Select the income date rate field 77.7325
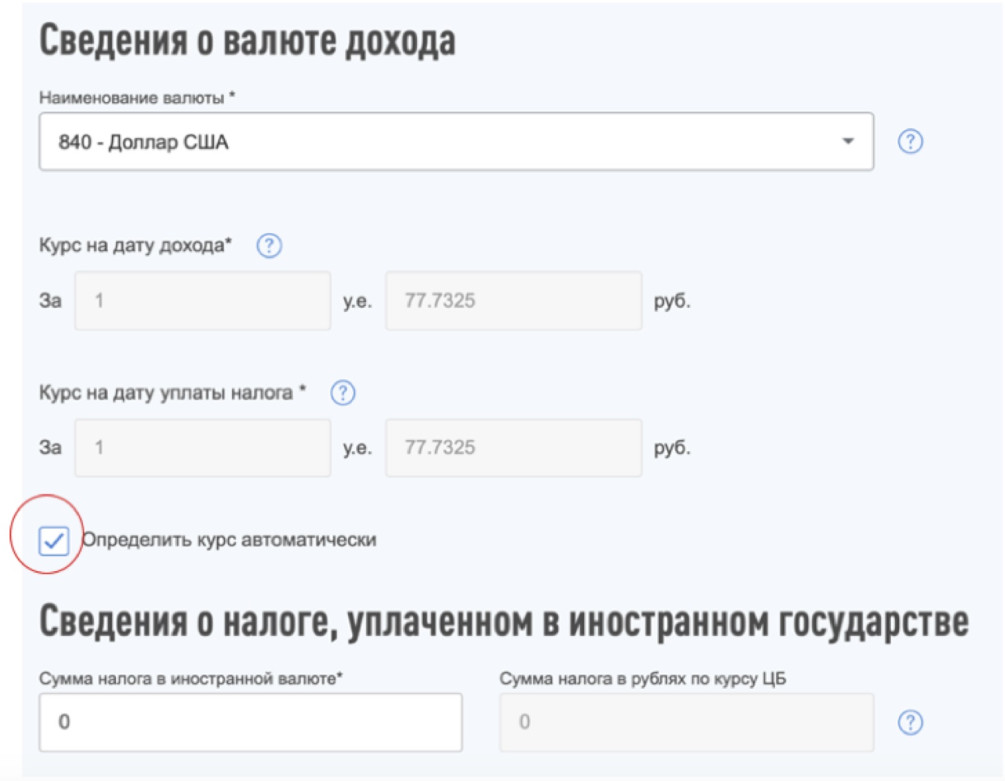The width and height of the screenshot is (1005, 781). (x=513, y=301)
